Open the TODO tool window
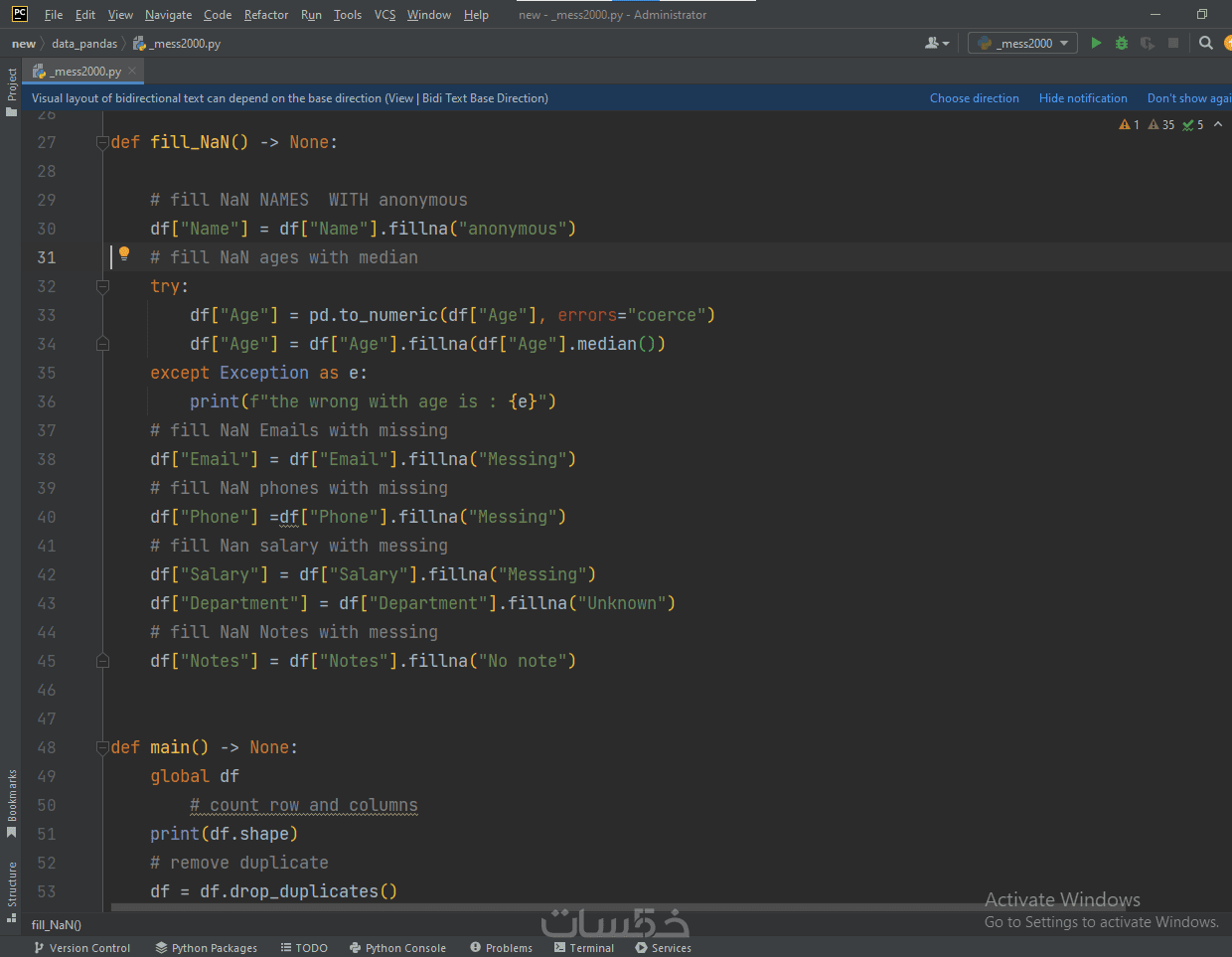Viewport: 1232px width, 957px height. pyautogui.click(x=304, y=948)
